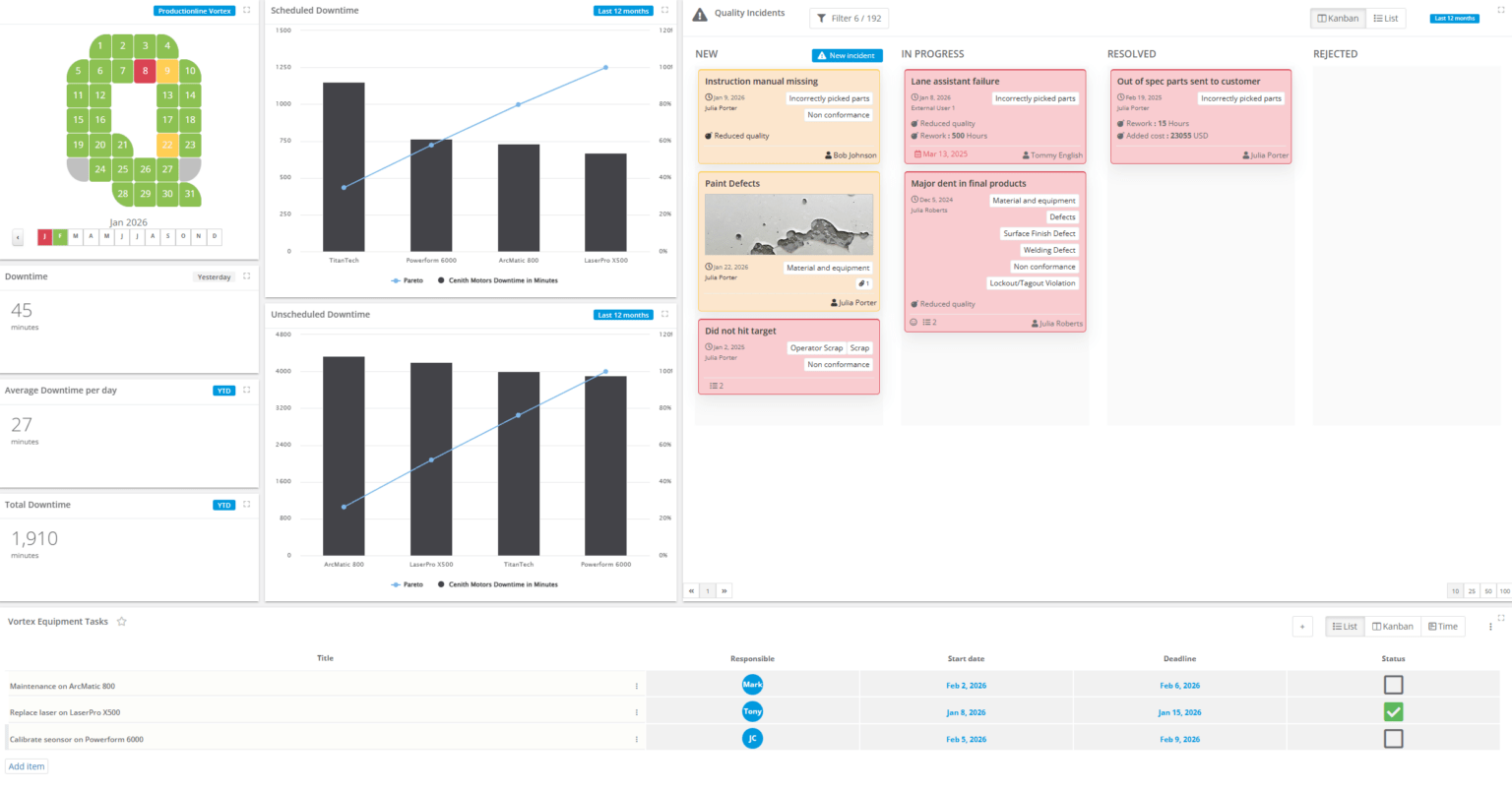Click the fullscreen icon on Total Downtime
Image resolution: width=1512 pixels, height=791 pixels.
point(246,505)
